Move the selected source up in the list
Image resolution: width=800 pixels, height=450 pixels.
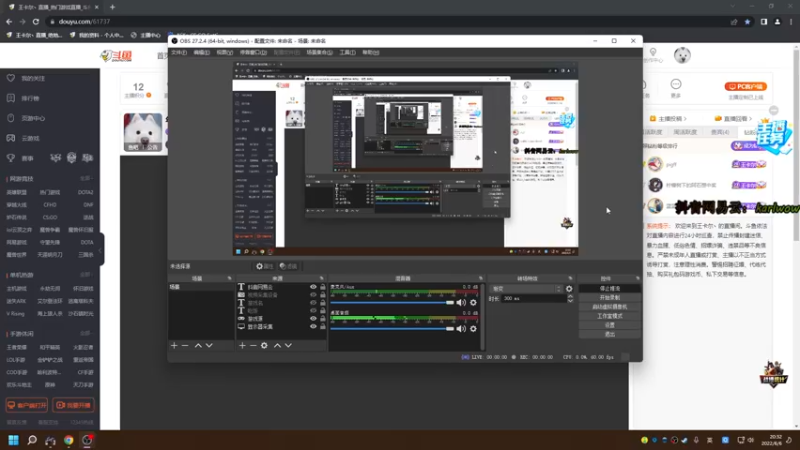click(x=277, y=345)
